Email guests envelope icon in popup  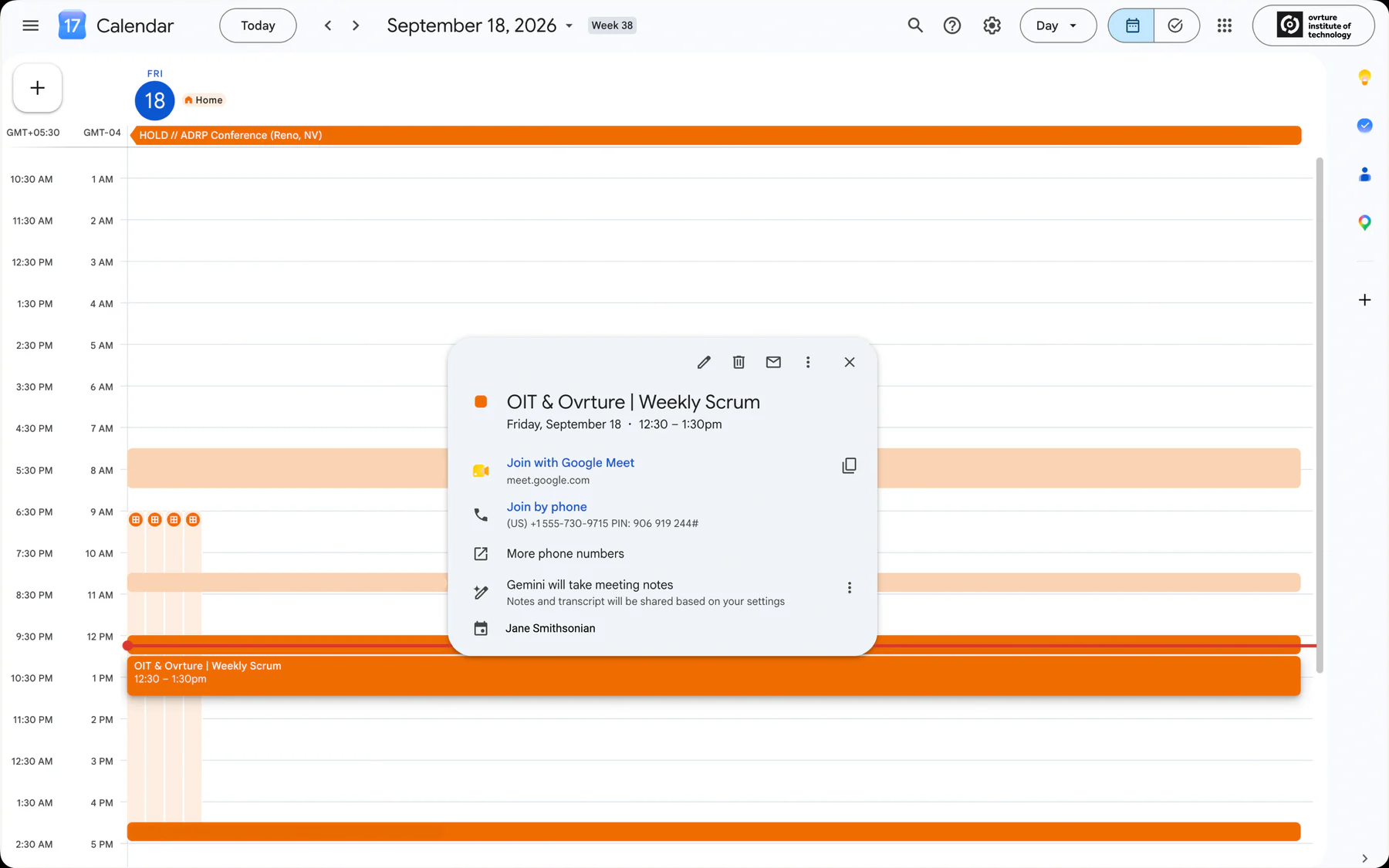pyautogui.click(x=773, y=362)
